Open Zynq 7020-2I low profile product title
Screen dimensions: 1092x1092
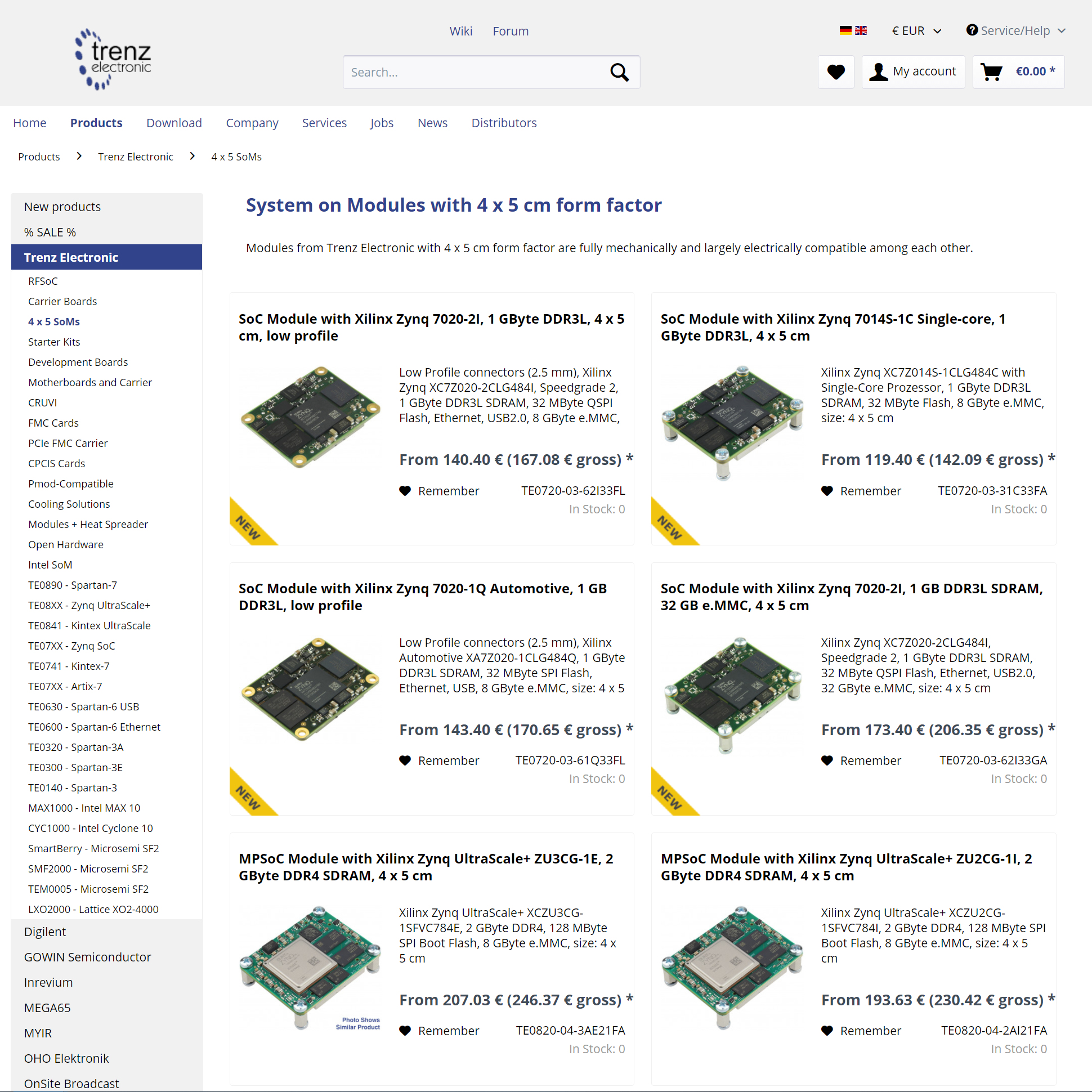tap(431, 327)
